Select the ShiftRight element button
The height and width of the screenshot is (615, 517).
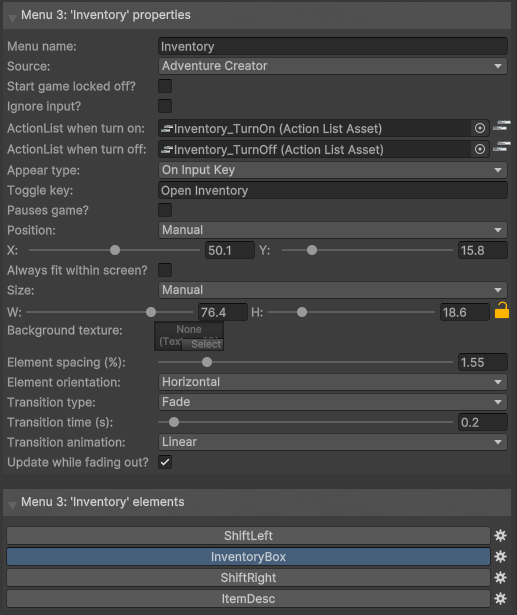tap(248, 578)
